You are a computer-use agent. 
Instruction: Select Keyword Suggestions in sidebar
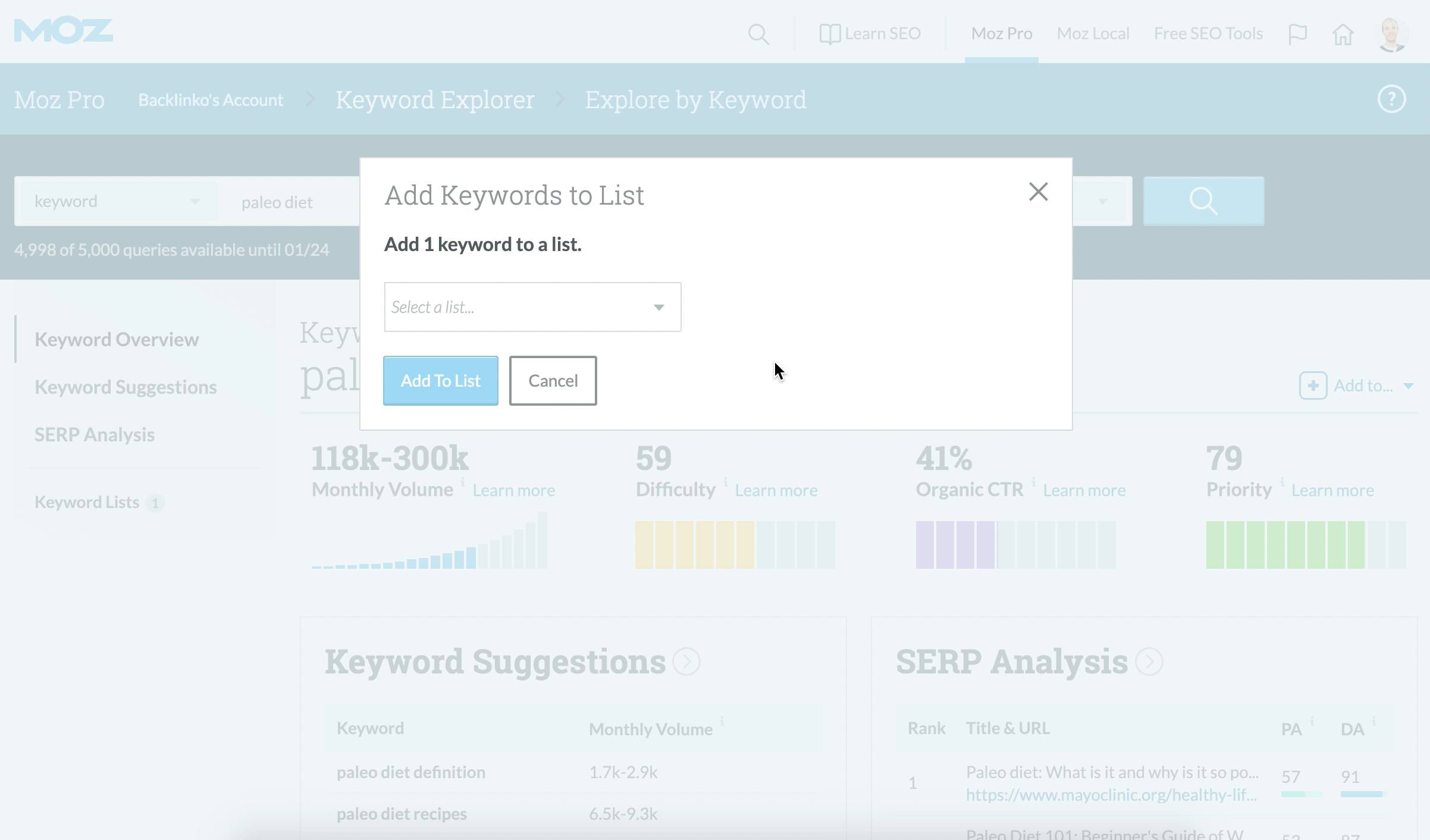tap(126, 387)
